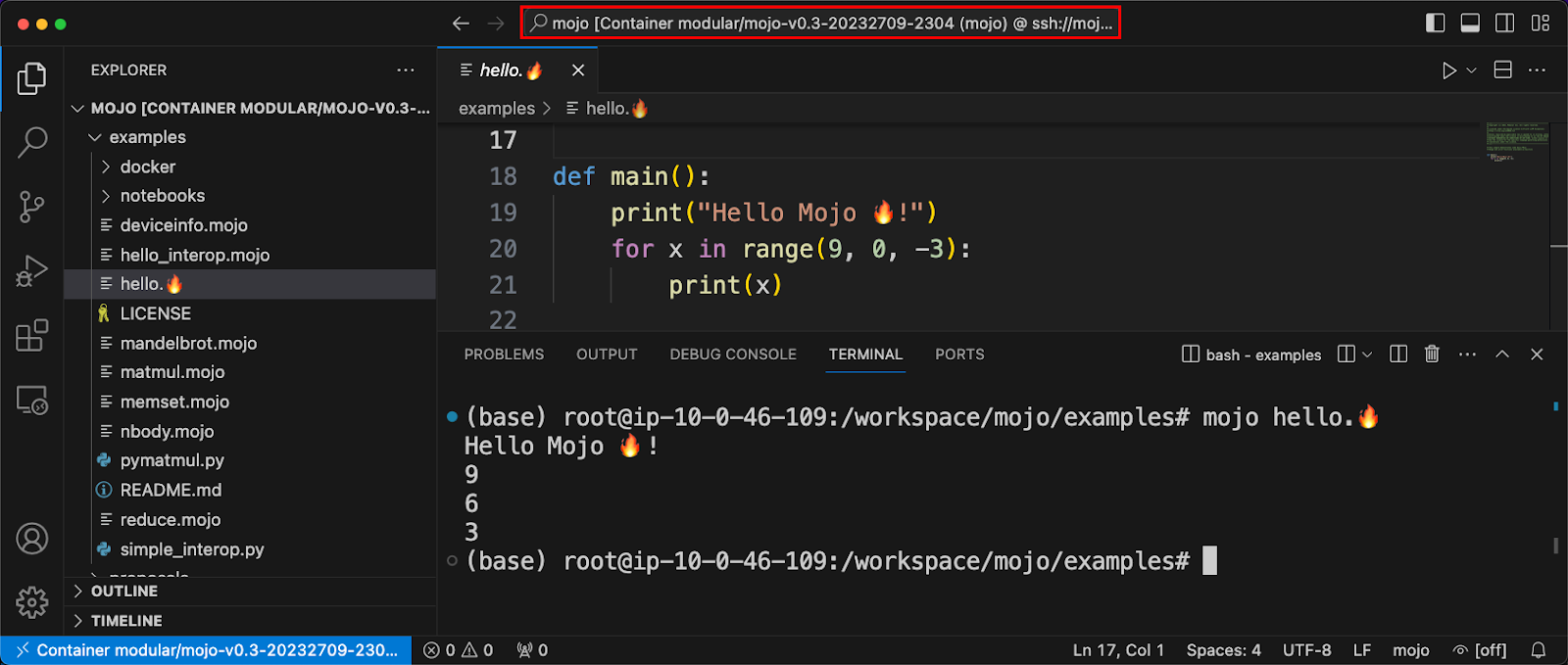Open reduce.mojo file
The height and width of the screenshot is (665, 1568).
click(x=250, y=519)
